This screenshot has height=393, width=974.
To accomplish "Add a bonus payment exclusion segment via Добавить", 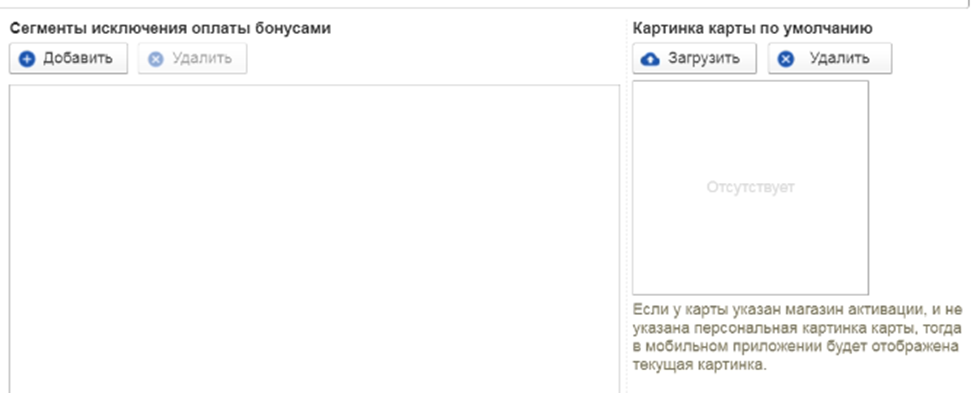I will click(x=68, y=58).
